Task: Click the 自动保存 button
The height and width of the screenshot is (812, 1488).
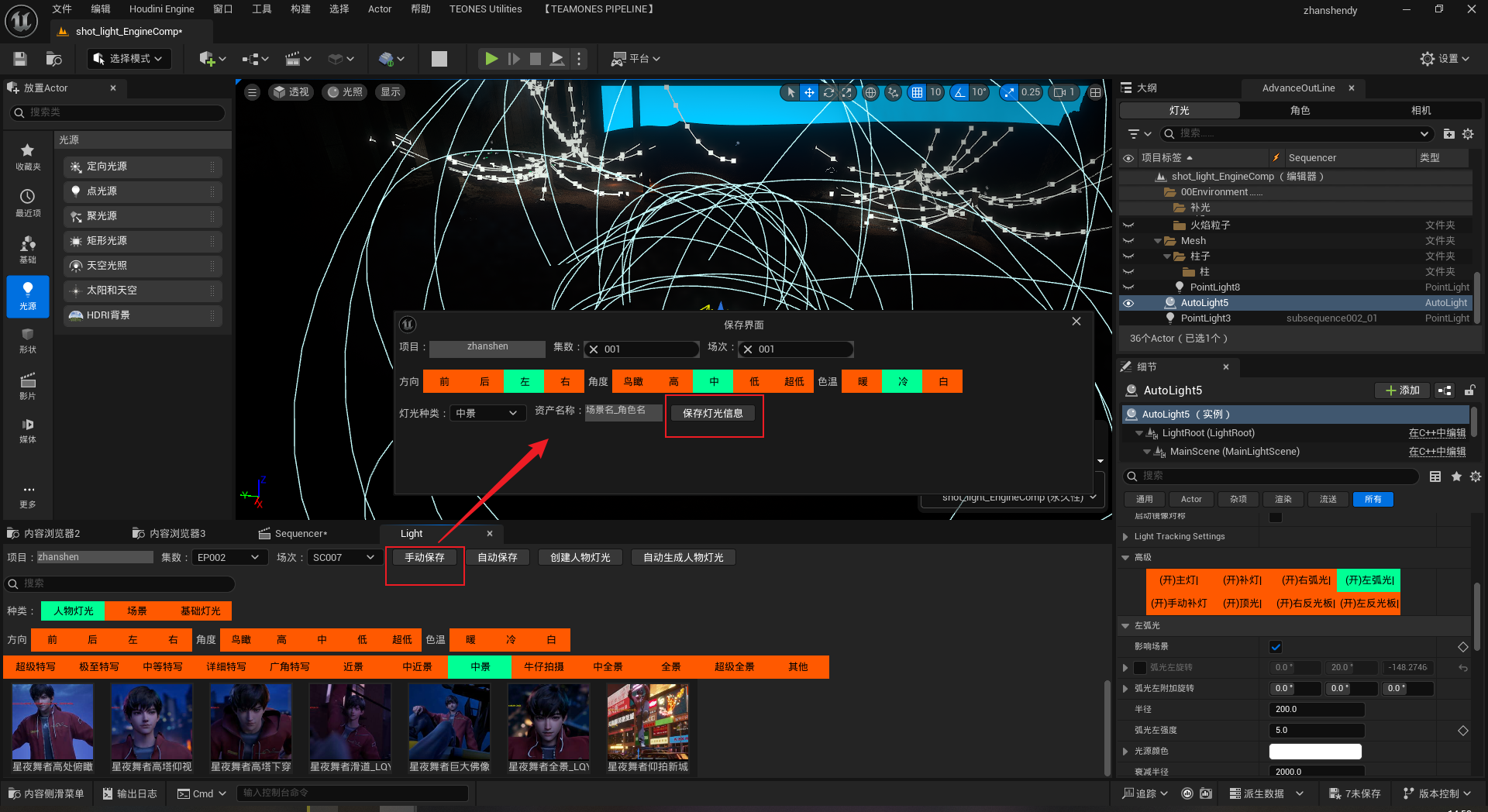Action: point(497,558)
